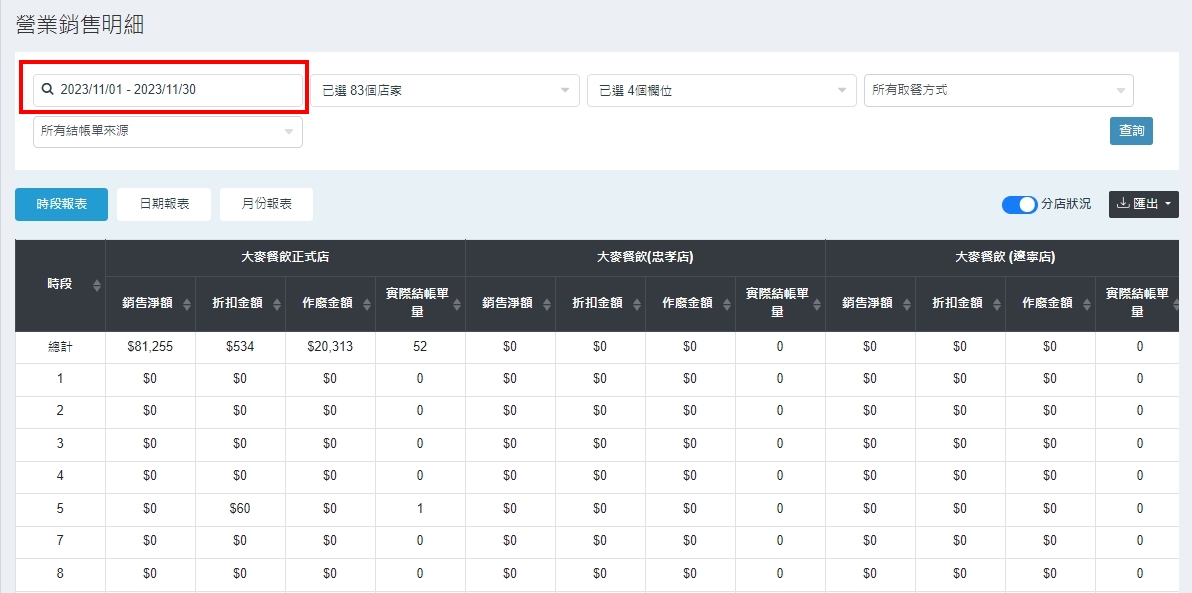This screenshot has height=593, width=1192.
Task: Open the 所有取餐方式 dropdown
Action: [998, 90]
